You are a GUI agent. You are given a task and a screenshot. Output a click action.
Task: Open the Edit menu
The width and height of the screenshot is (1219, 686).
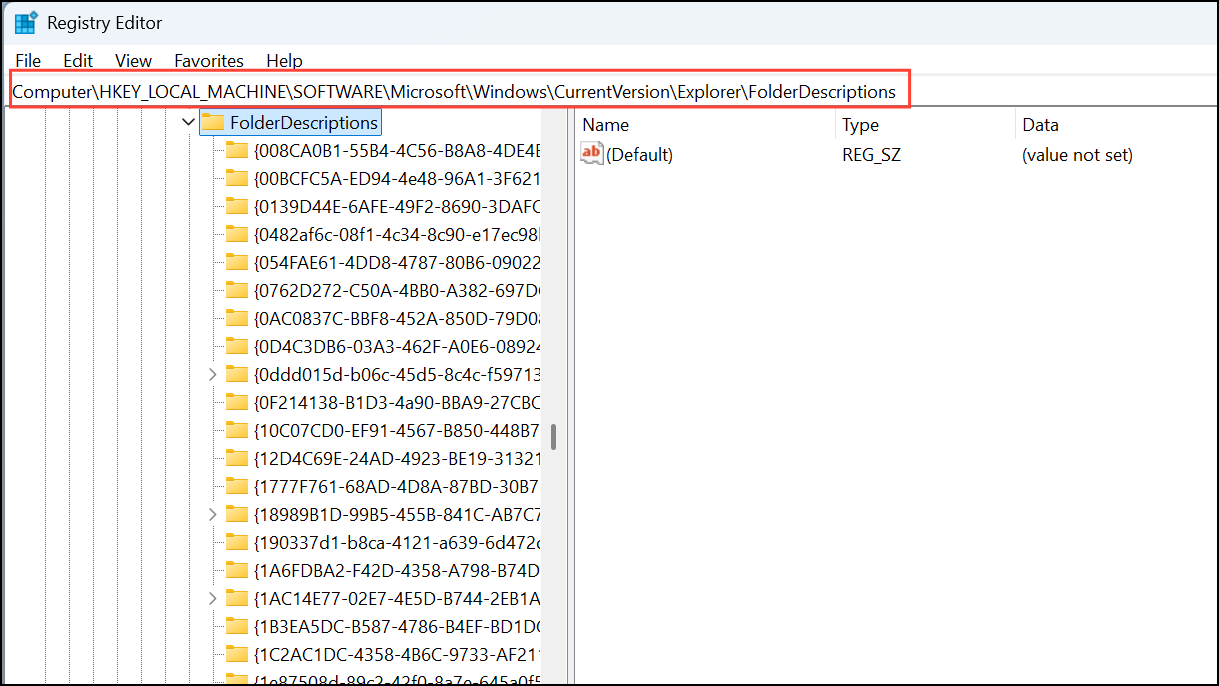tap(78, 61)
